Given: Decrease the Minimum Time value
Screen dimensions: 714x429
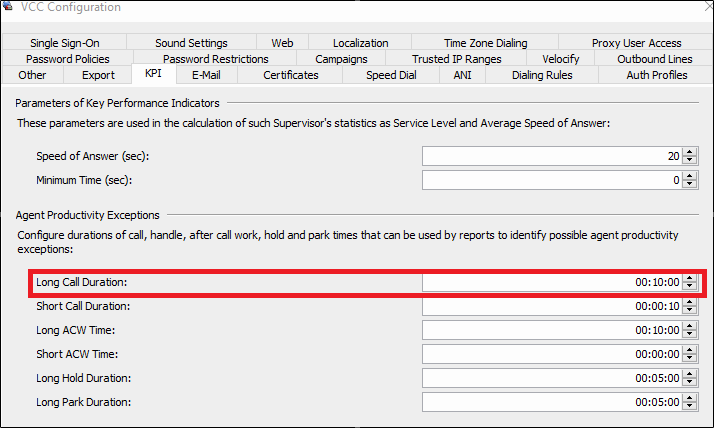Looking at the screenshot, I should [x=689, y=184].
